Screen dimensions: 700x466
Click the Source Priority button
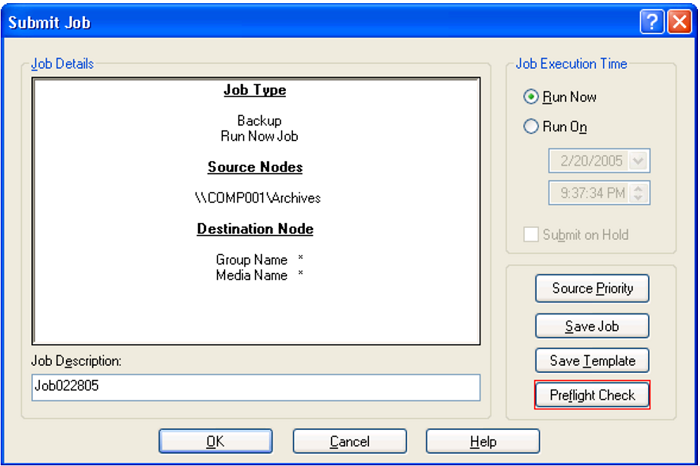tap(592, 288)
